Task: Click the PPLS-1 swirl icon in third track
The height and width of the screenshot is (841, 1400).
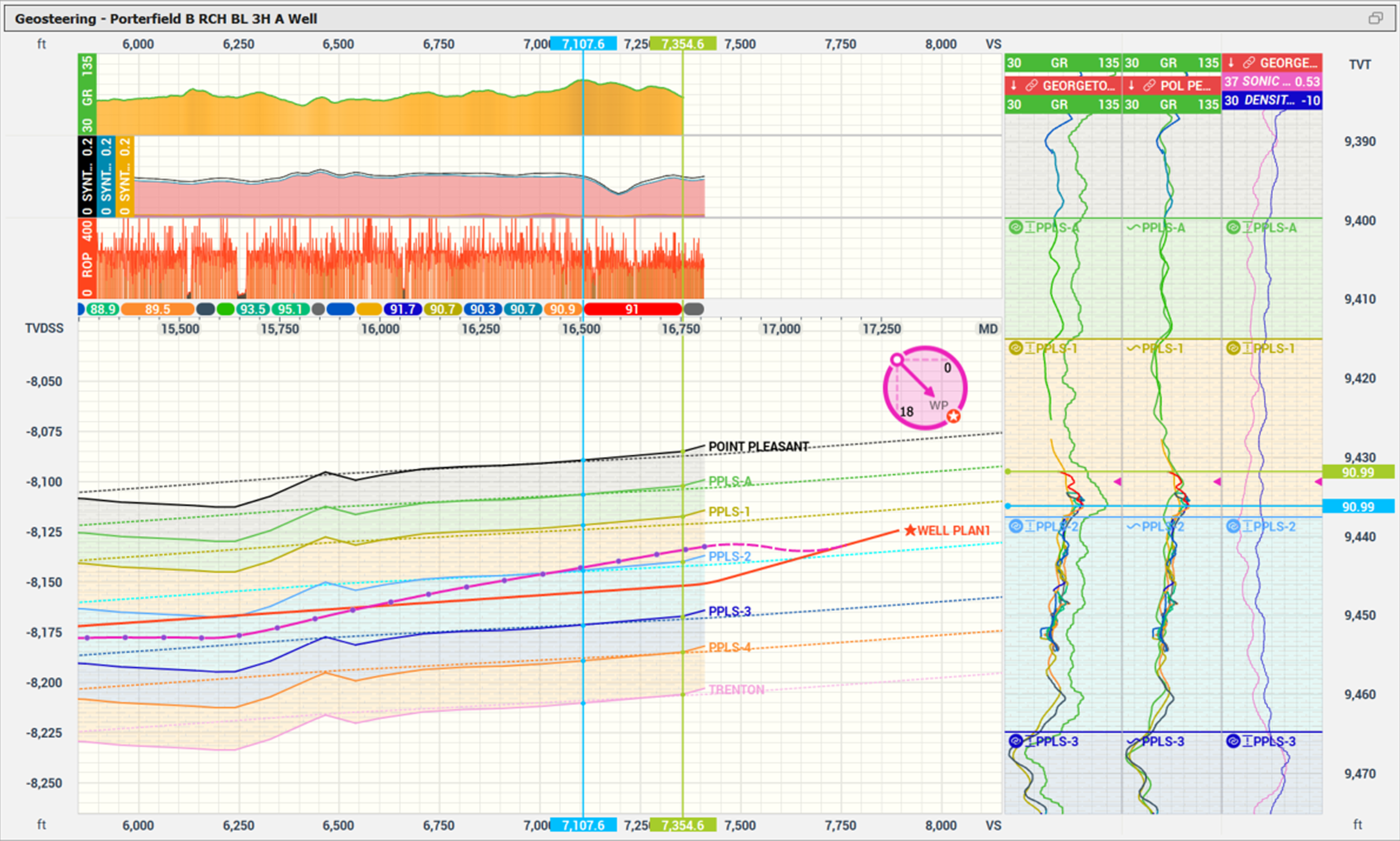Action: tap(1233, 348)
